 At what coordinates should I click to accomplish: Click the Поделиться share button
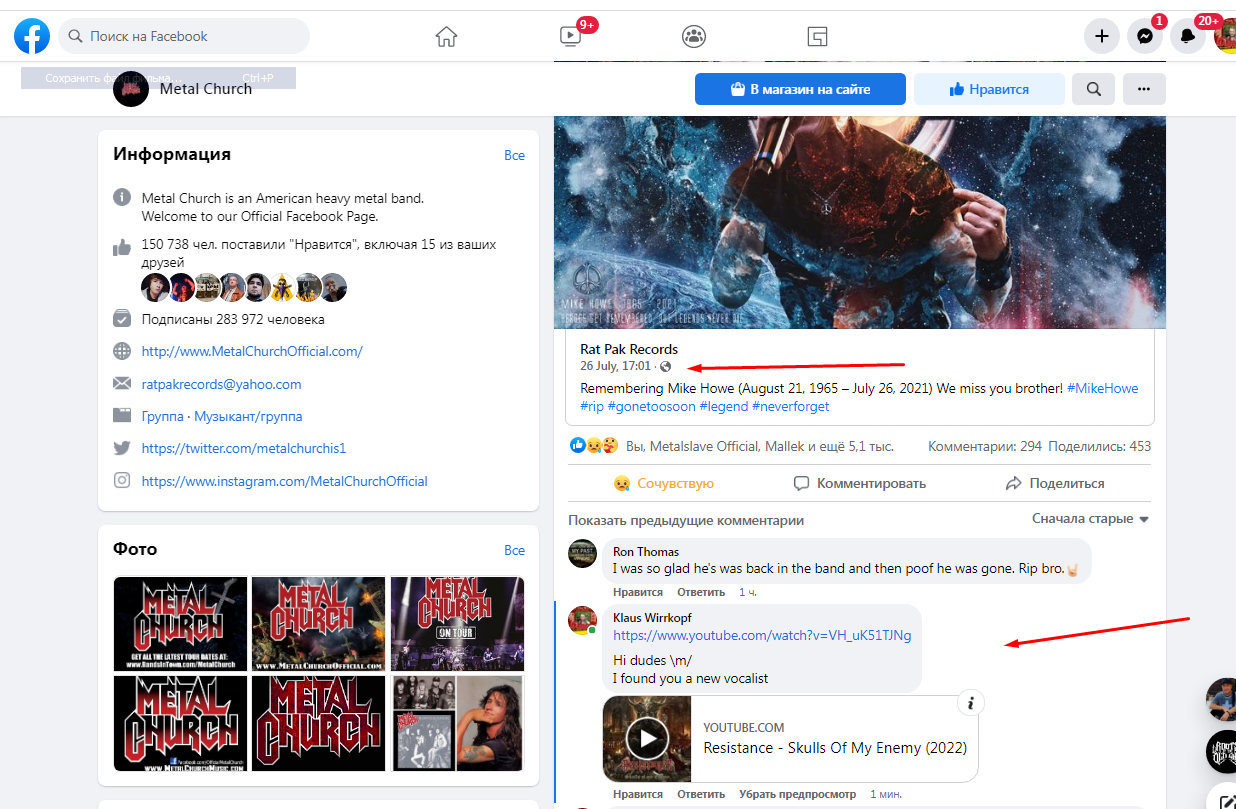1055,483
